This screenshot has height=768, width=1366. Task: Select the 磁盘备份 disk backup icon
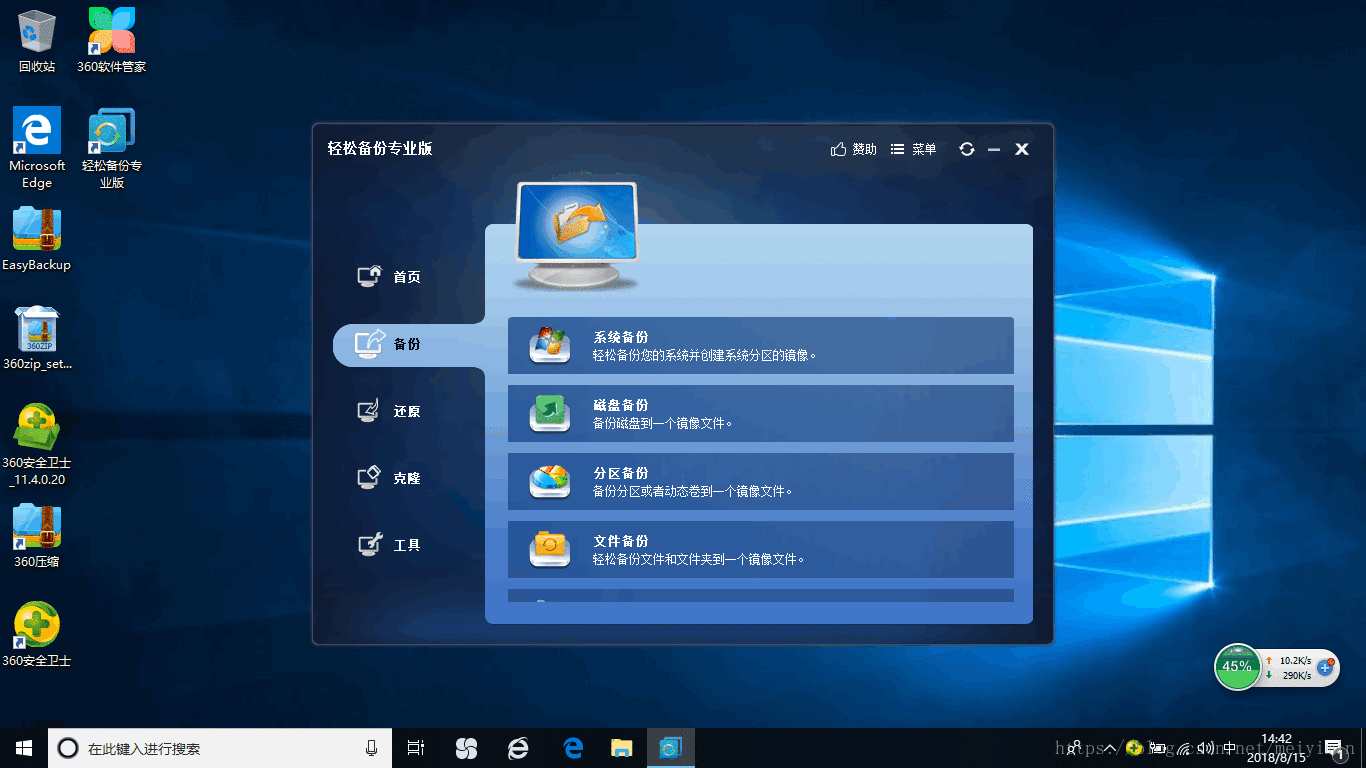(x=550, y=413)
